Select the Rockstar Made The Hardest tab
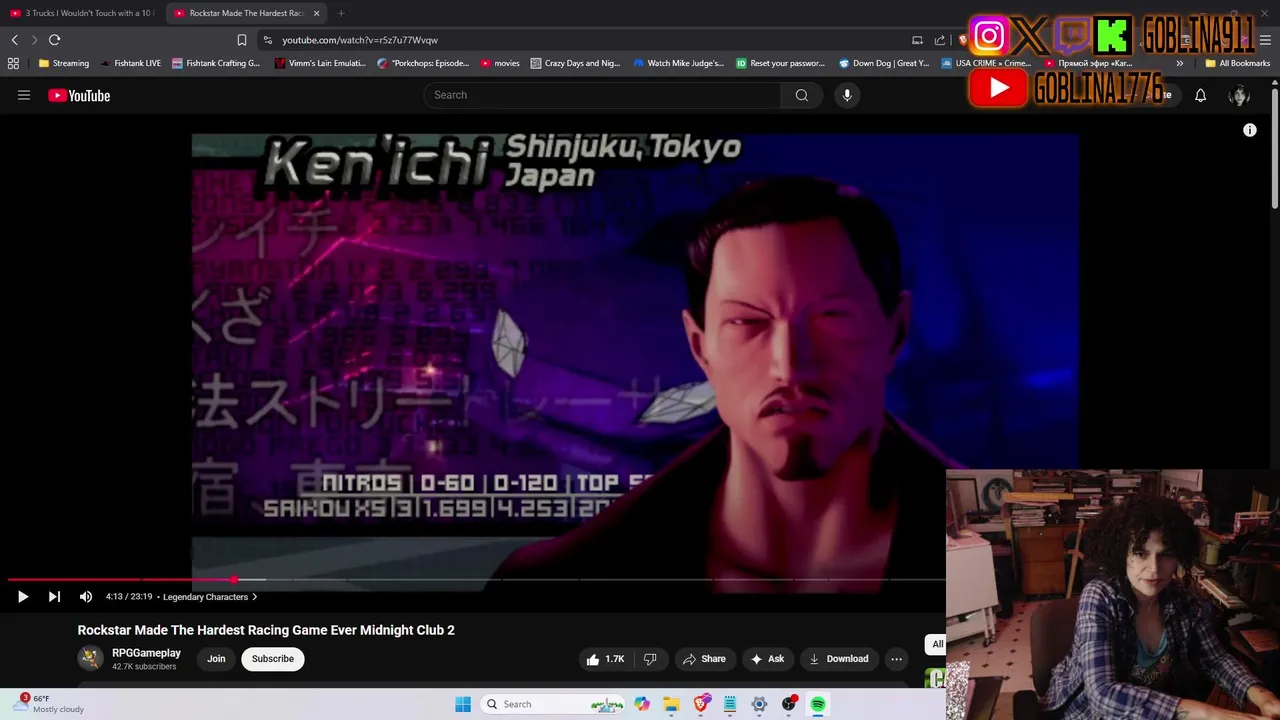This screenshot has height=720, width=1280. (x=246, y=13)
